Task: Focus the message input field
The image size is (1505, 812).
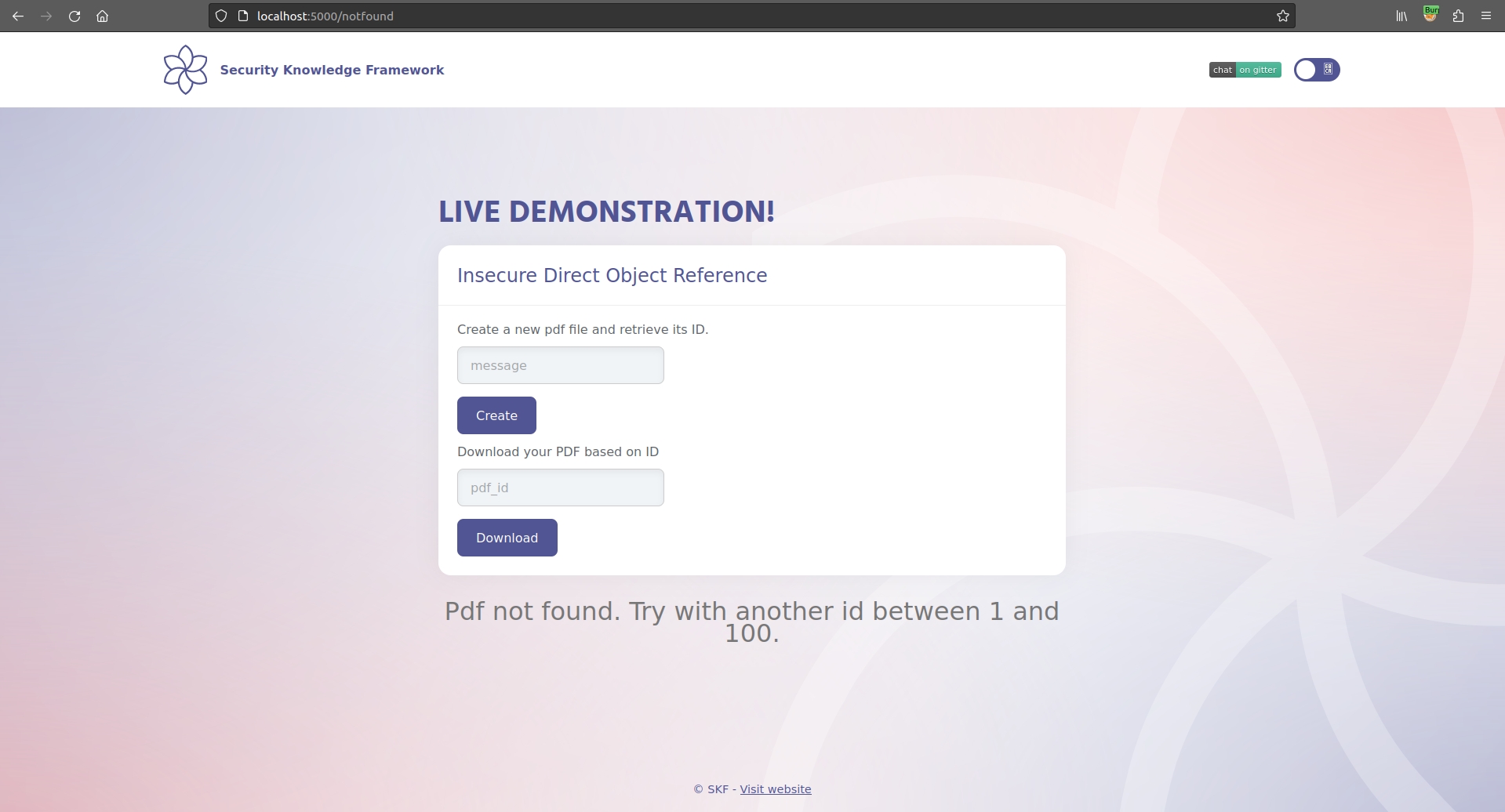Action: pos(560,365)
